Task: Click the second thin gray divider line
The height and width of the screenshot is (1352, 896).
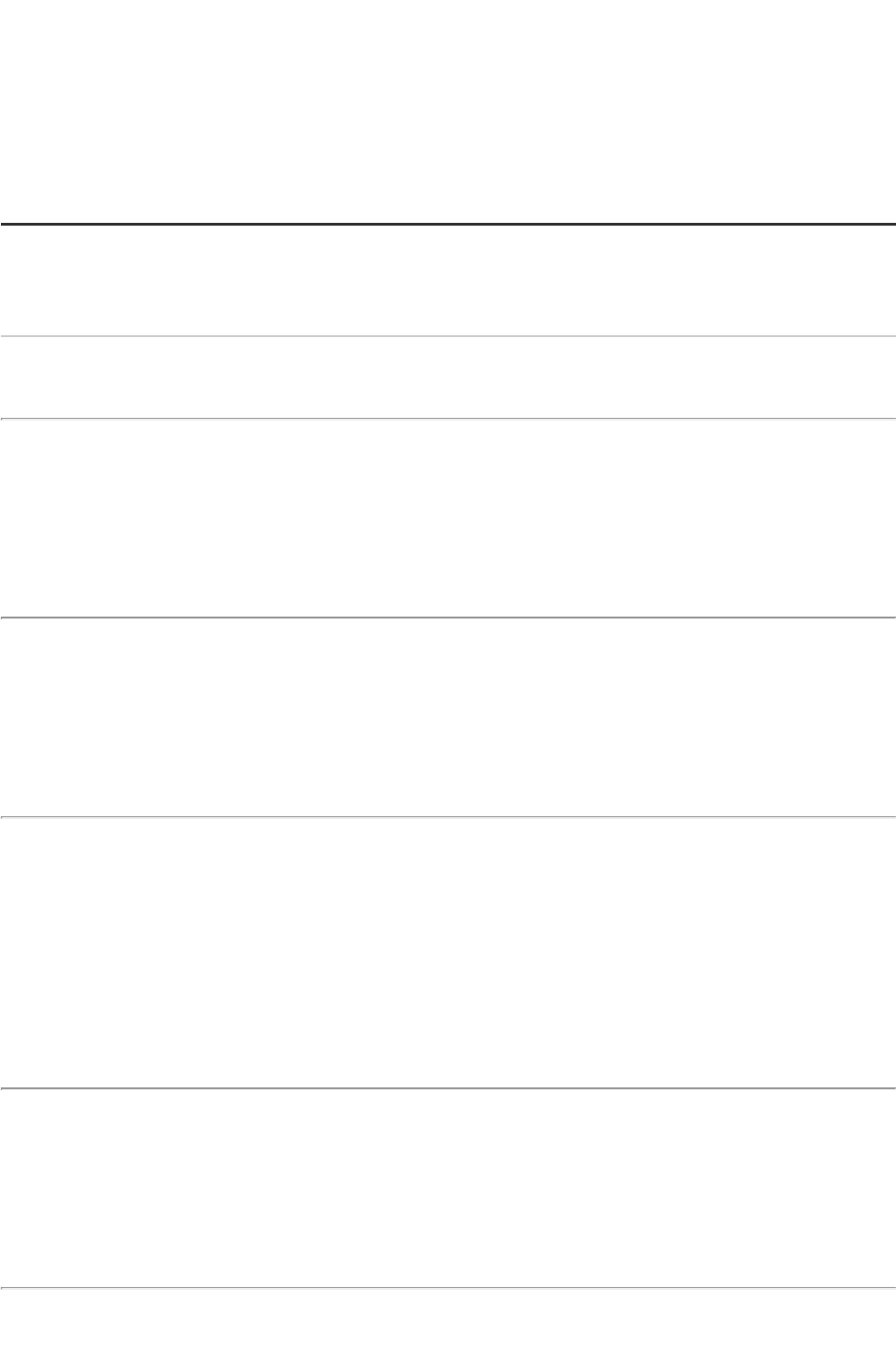Action: (448, 419)
